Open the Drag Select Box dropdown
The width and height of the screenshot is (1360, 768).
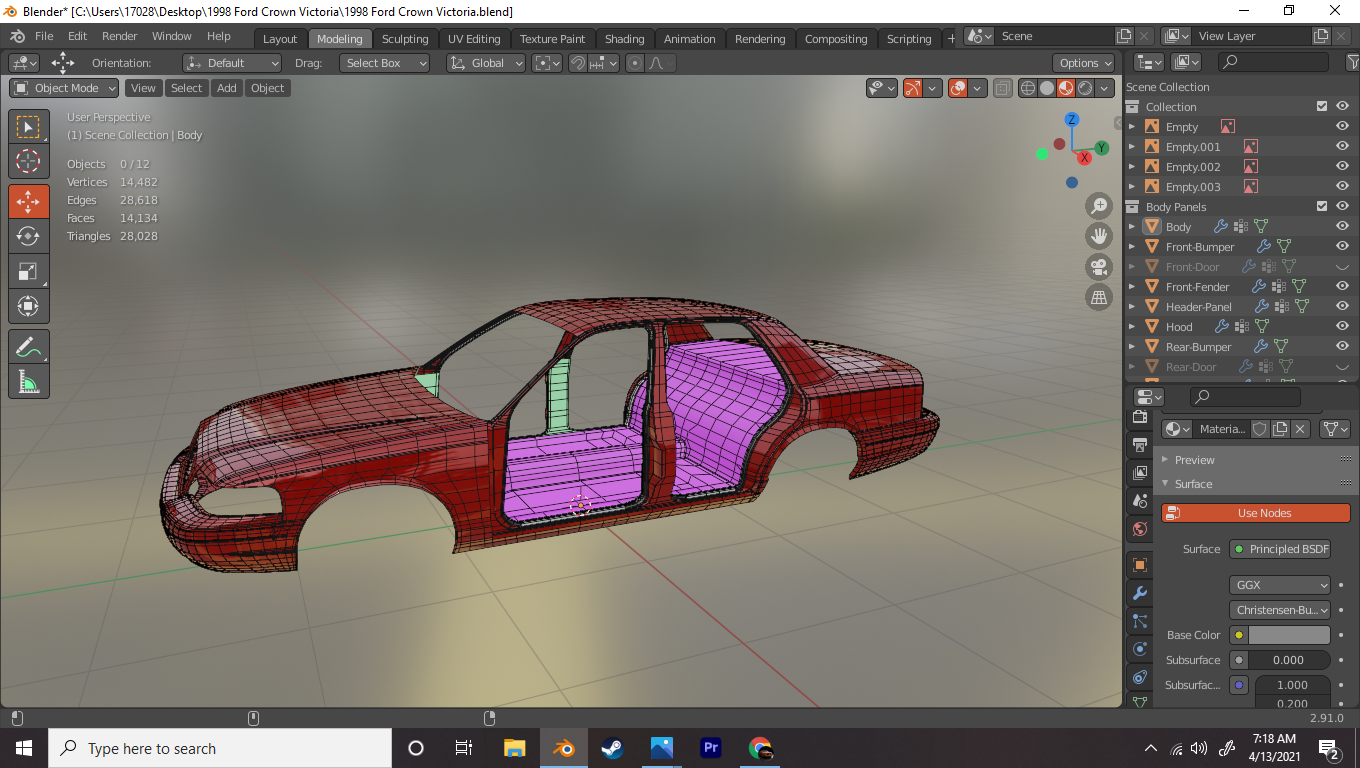(385, 63)
